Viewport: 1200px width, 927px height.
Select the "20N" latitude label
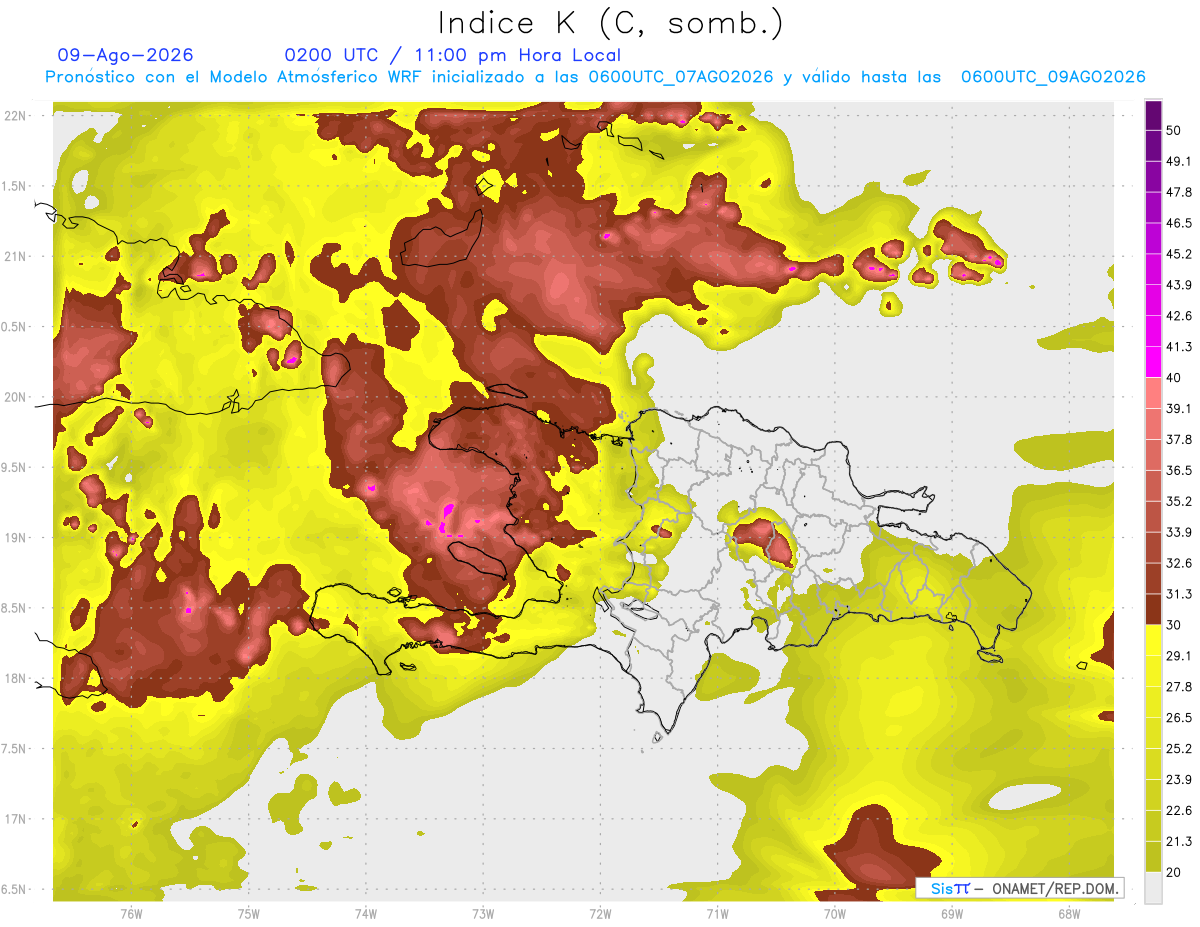pos(16,397)
